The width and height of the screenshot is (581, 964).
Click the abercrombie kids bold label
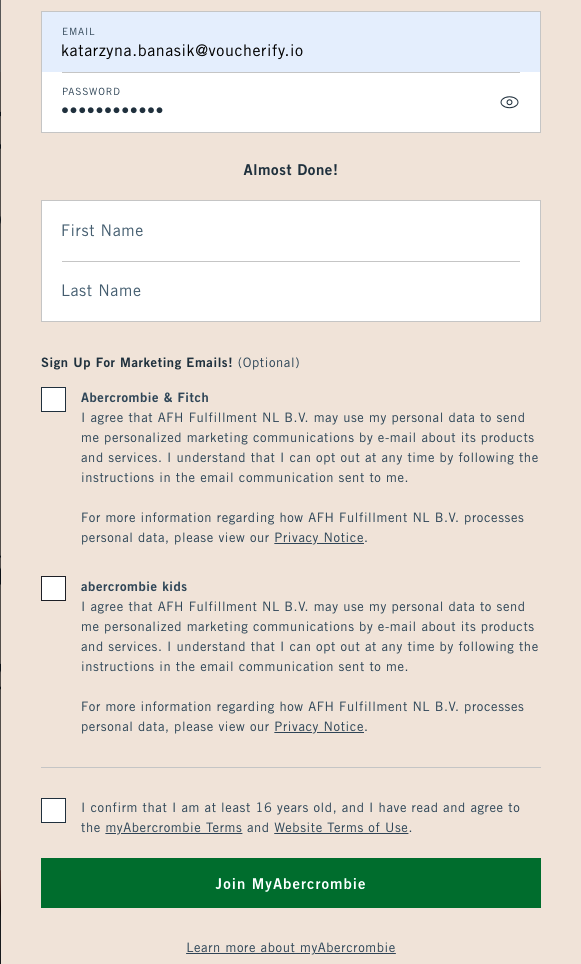tap(134, 587)
